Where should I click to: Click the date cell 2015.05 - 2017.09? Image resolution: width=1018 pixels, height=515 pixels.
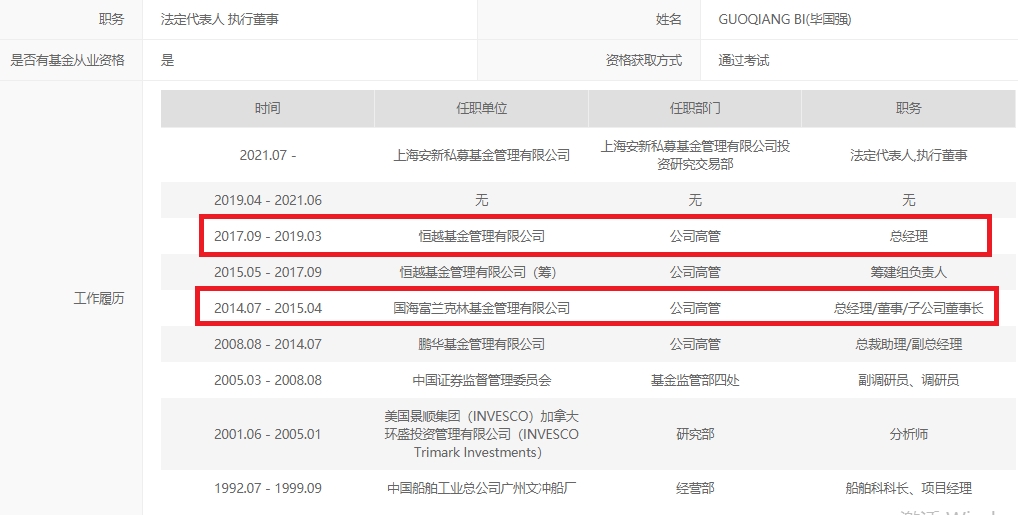tap(267, 272)
